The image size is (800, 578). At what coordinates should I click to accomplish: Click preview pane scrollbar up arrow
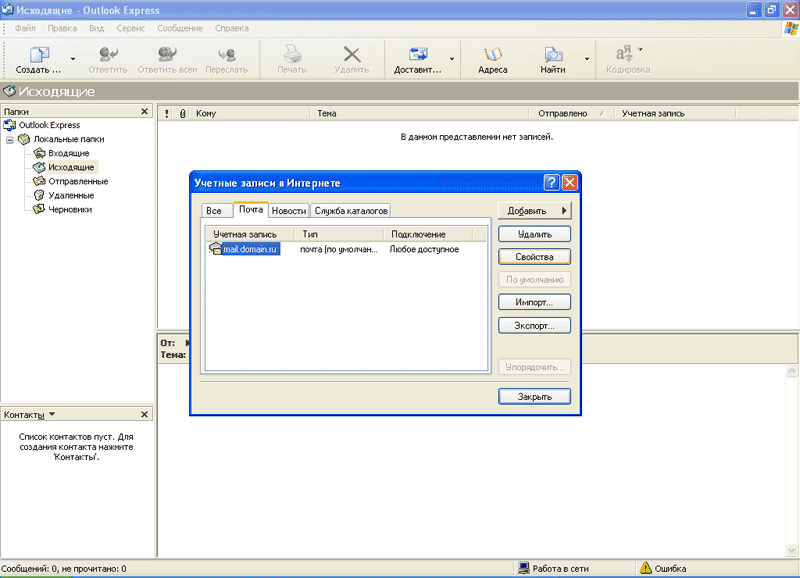point(792,371)
